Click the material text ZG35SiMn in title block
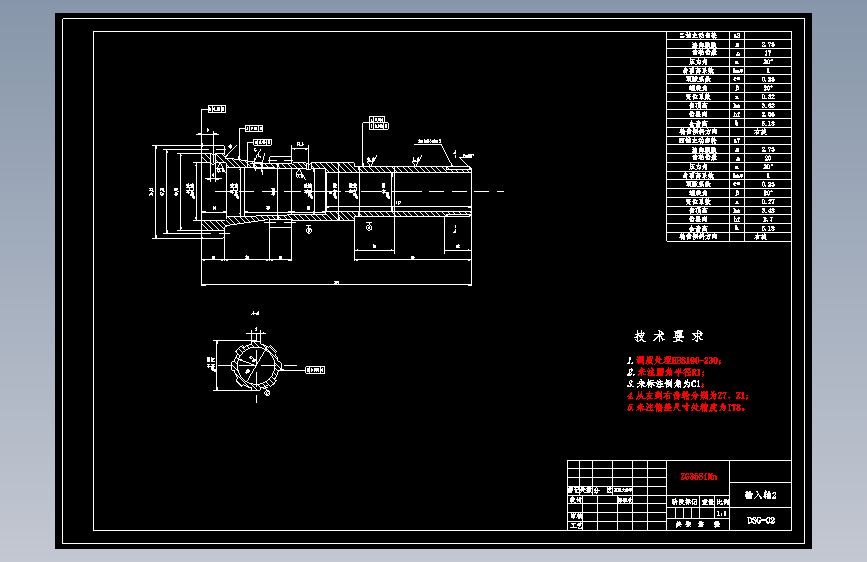 pos(698,476)
